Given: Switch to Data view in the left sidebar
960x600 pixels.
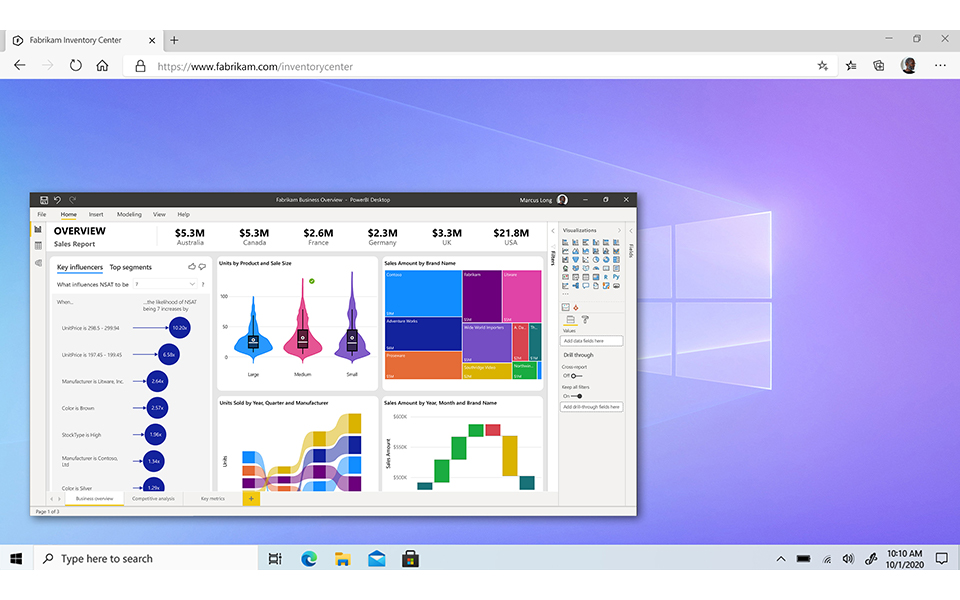Looking at the screenshot, I should click(x=38, y=244).
